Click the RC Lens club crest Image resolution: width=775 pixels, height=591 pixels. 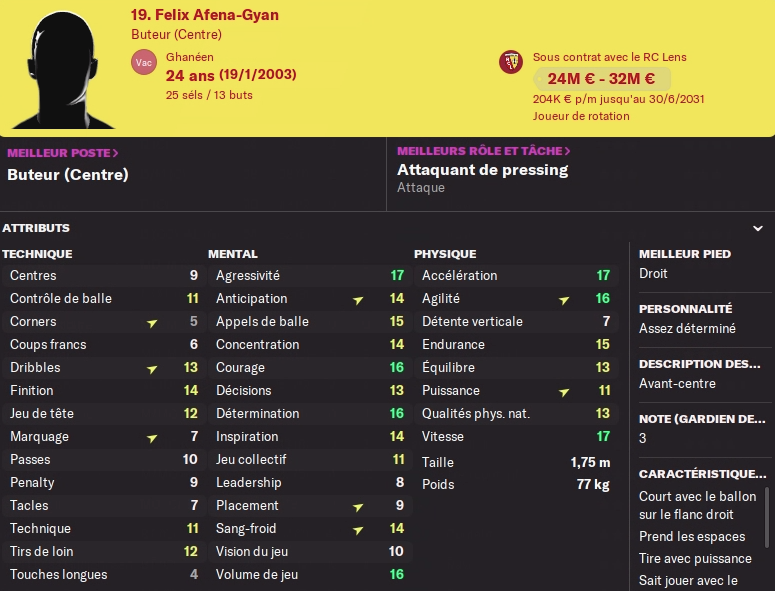pyautogui.click(x=510, y=62)
